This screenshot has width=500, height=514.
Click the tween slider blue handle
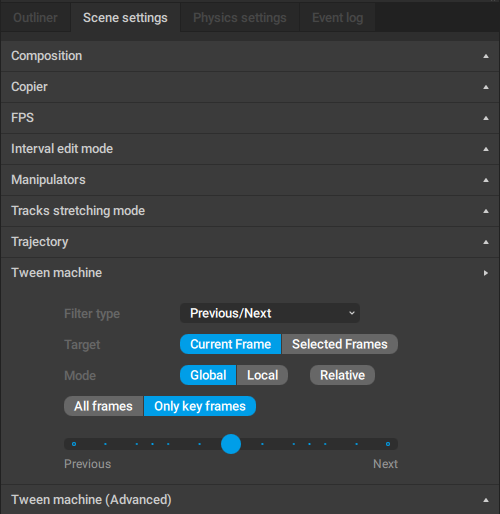click(x=231, y=444)
